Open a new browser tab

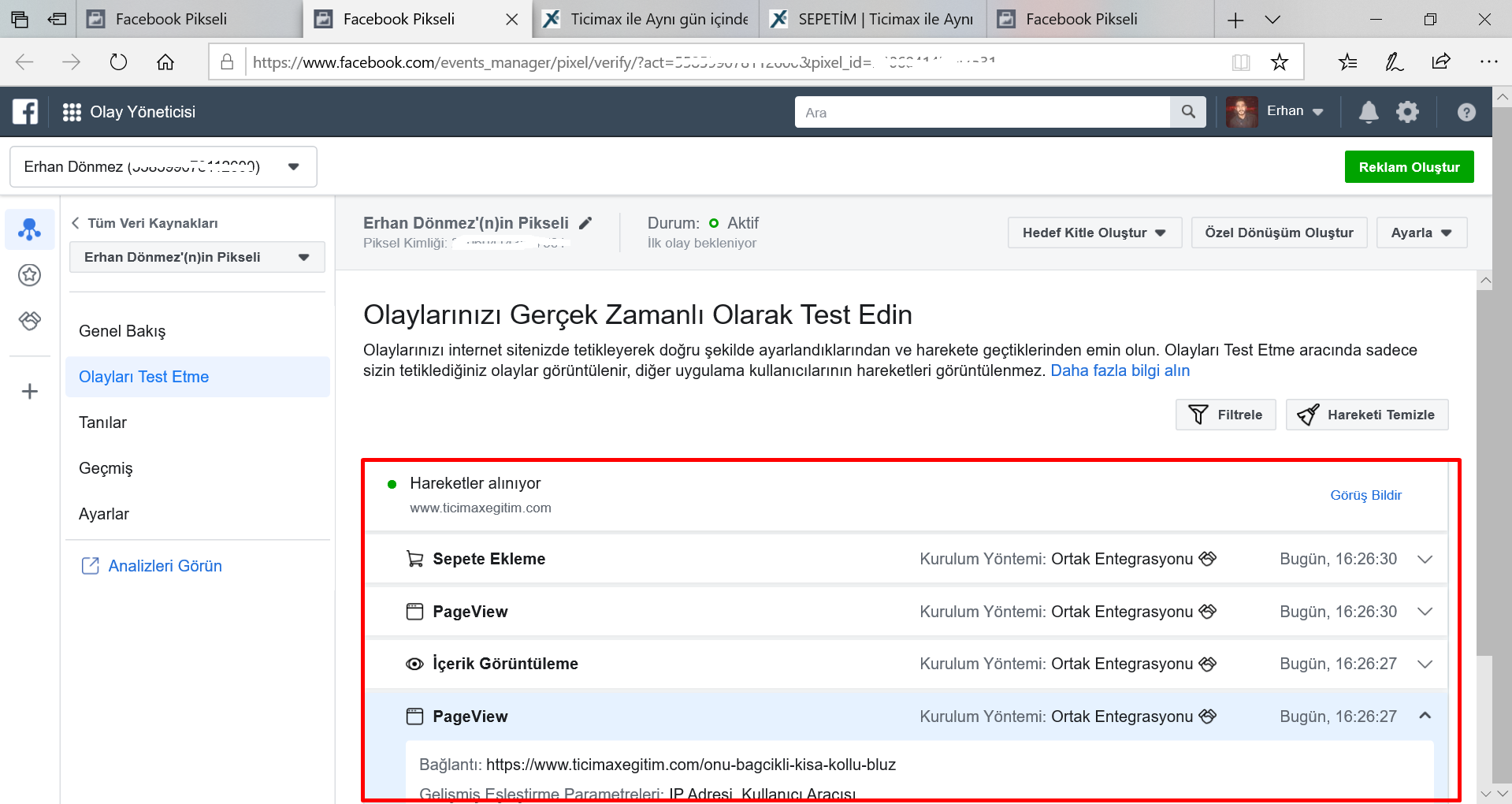coord(1235,20)
